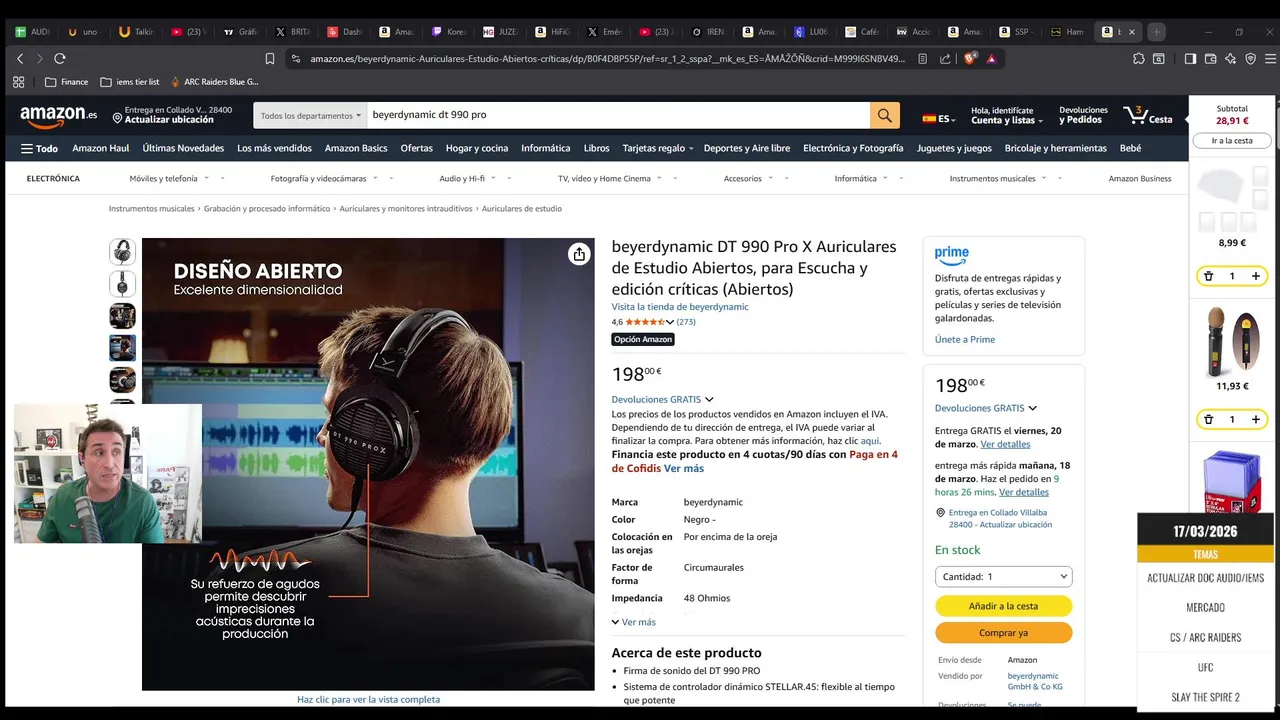Click Ir a la cesta
The height and width of the screenshot is (720, 1280).
click(1232, 141)
